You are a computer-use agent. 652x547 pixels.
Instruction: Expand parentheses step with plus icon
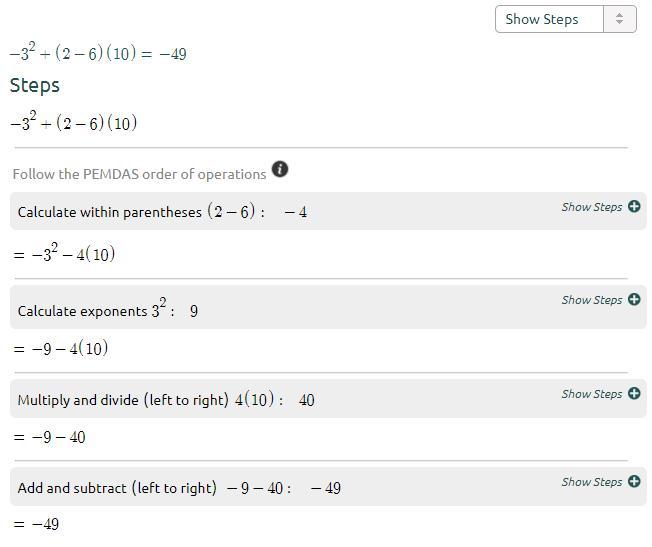pos(634,207)
